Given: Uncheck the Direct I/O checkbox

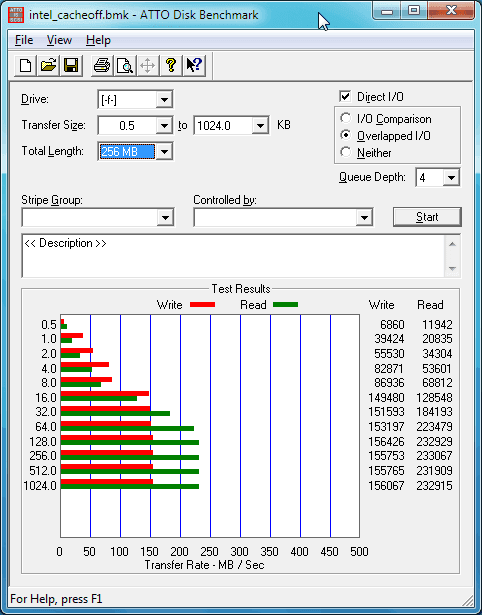Looking at the screenshot, I should tap(345, 96).
